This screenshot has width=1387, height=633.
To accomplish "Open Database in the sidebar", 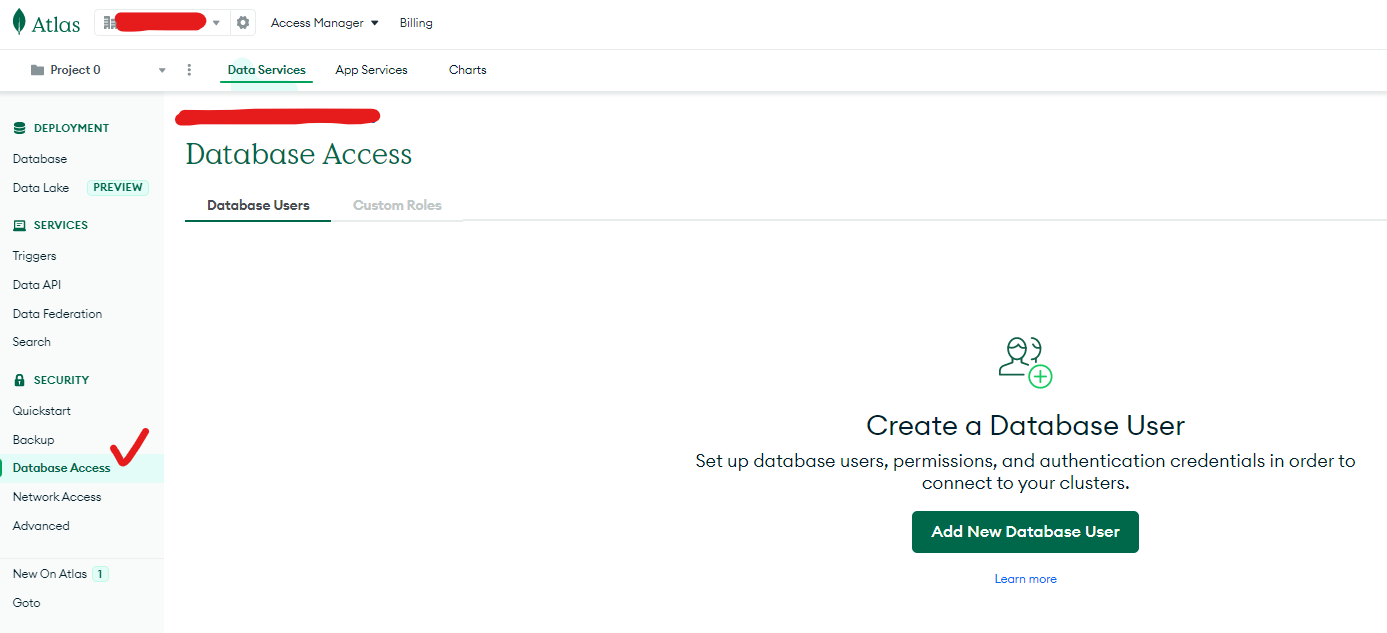I will [x=40, y=159].
